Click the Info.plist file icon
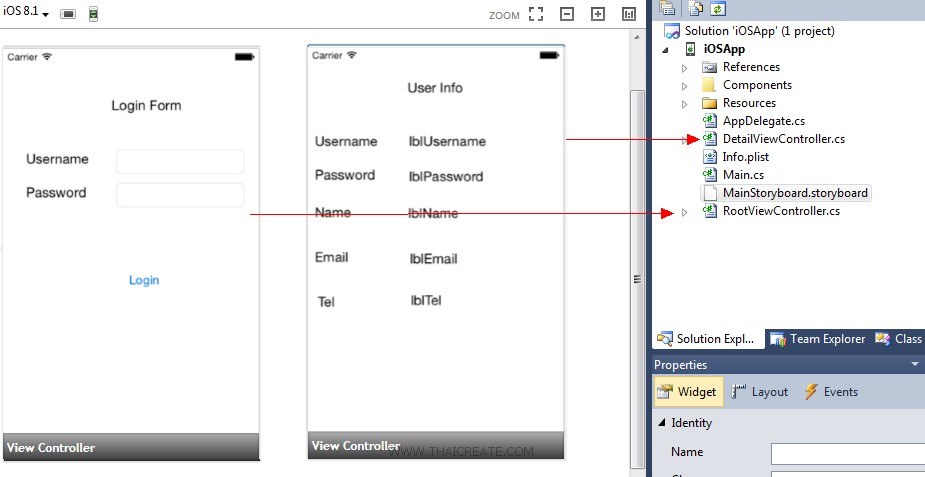The width and height of the screenshot is (925, 477). [x=710, y=157]
